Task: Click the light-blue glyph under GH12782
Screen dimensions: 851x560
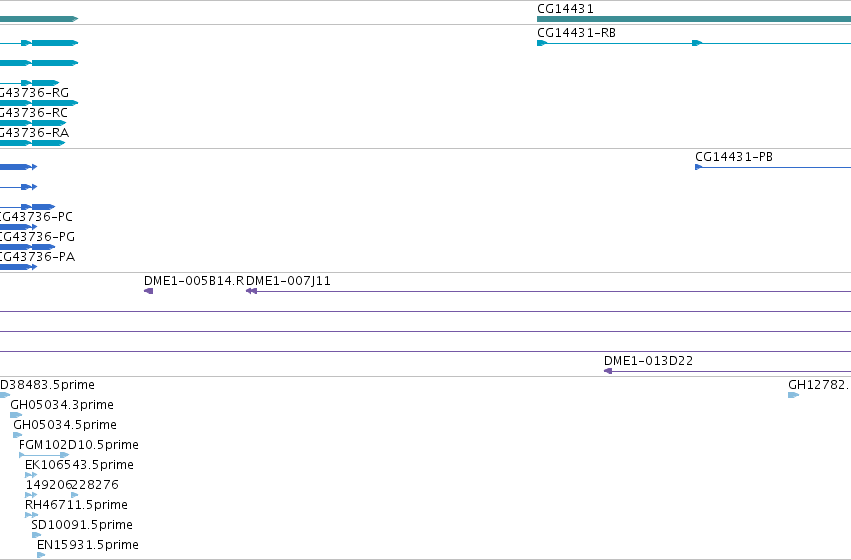Action: click(x=793, y=395)
